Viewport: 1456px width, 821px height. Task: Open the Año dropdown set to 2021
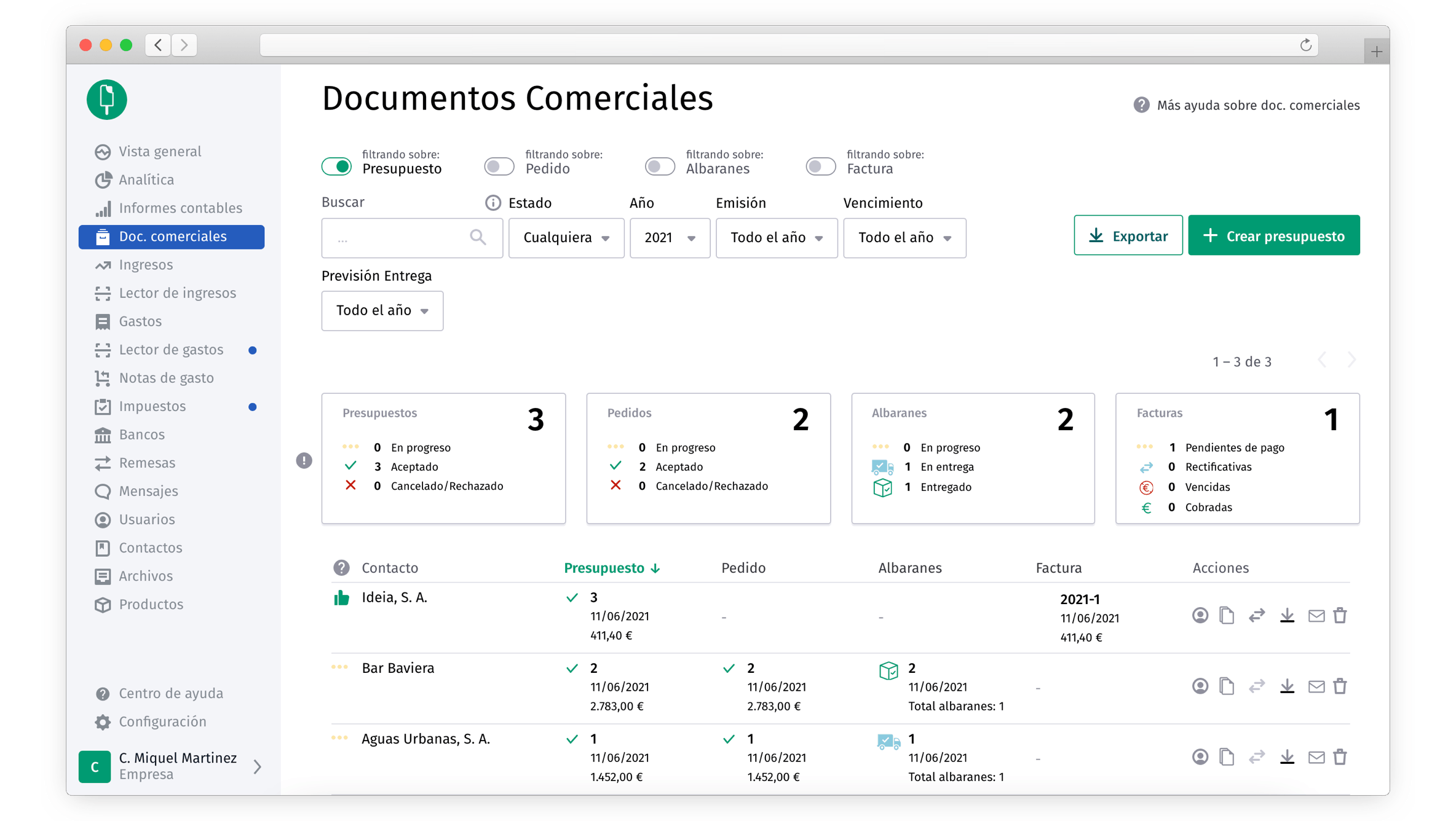[x=670, y=238]
